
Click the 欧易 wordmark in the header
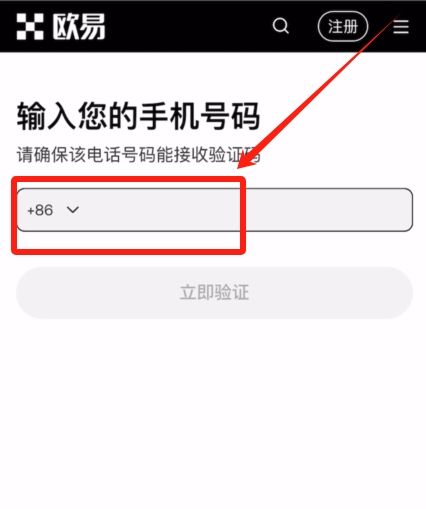pyautogui.click(x=79, y=26)
